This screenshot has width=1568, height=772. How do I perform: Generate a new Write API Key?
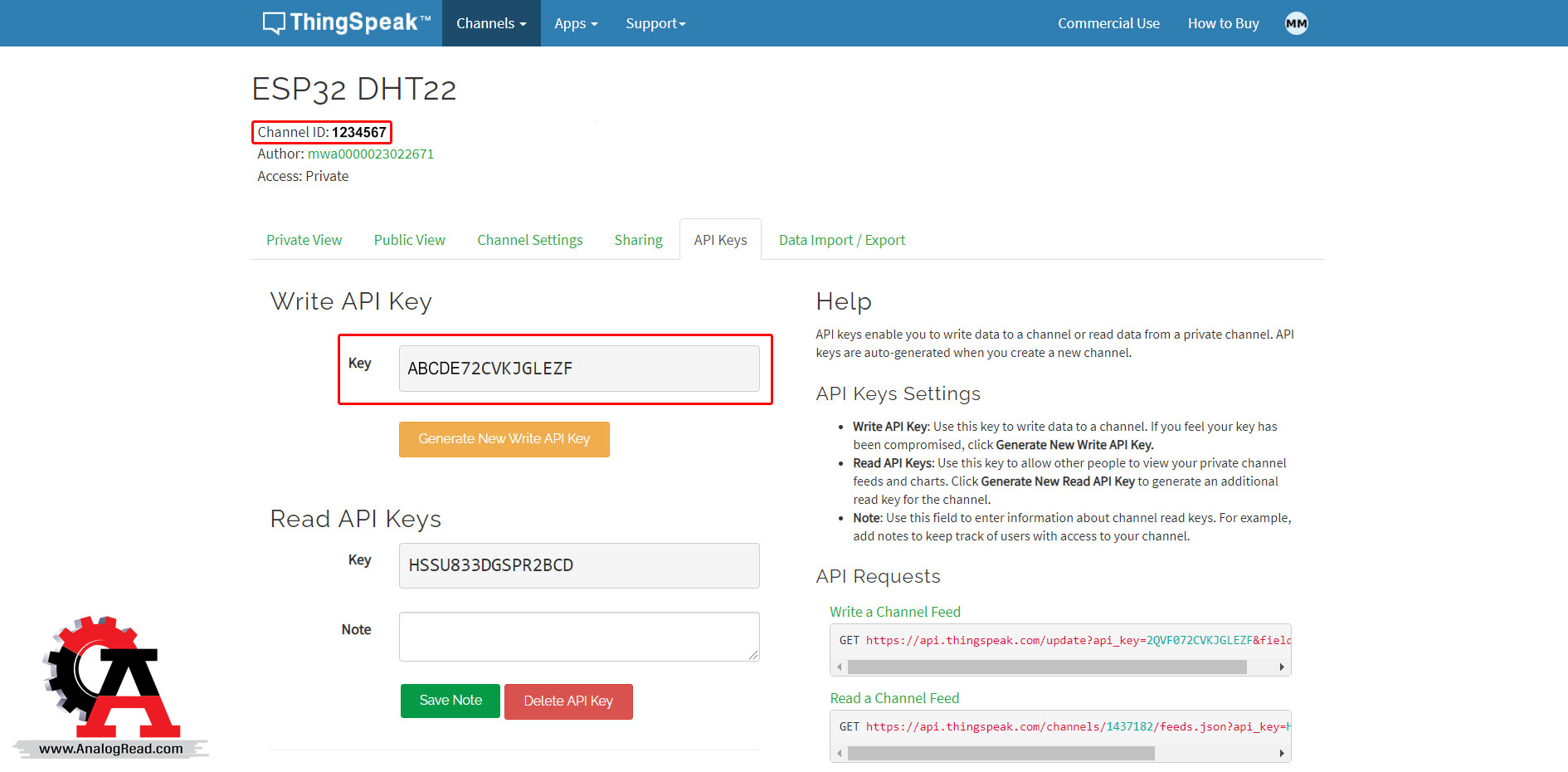click(x=504, y=439)
